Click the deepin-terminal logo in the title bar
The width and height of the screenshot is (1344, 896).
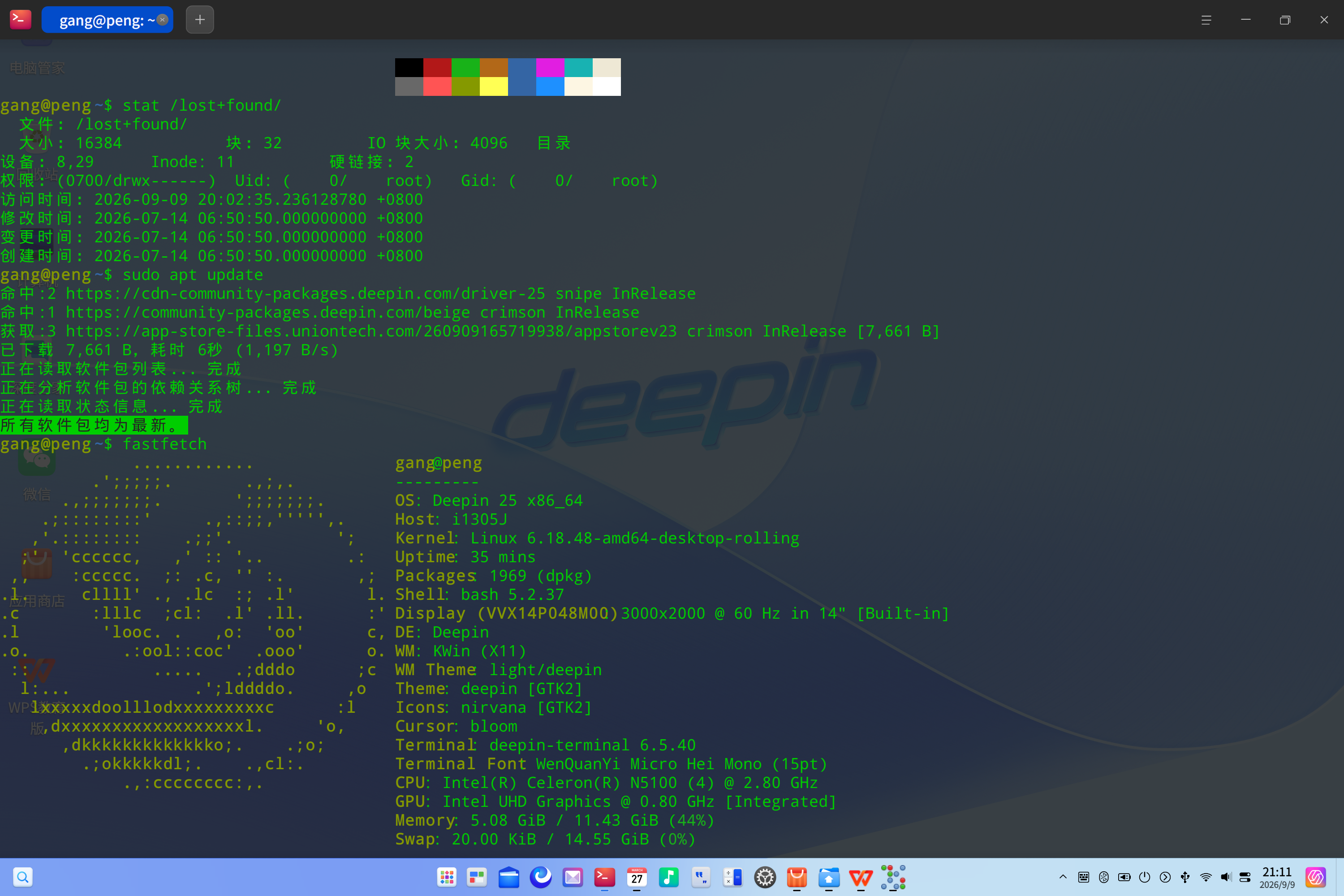pyautogui.click(x=21, y=19)
